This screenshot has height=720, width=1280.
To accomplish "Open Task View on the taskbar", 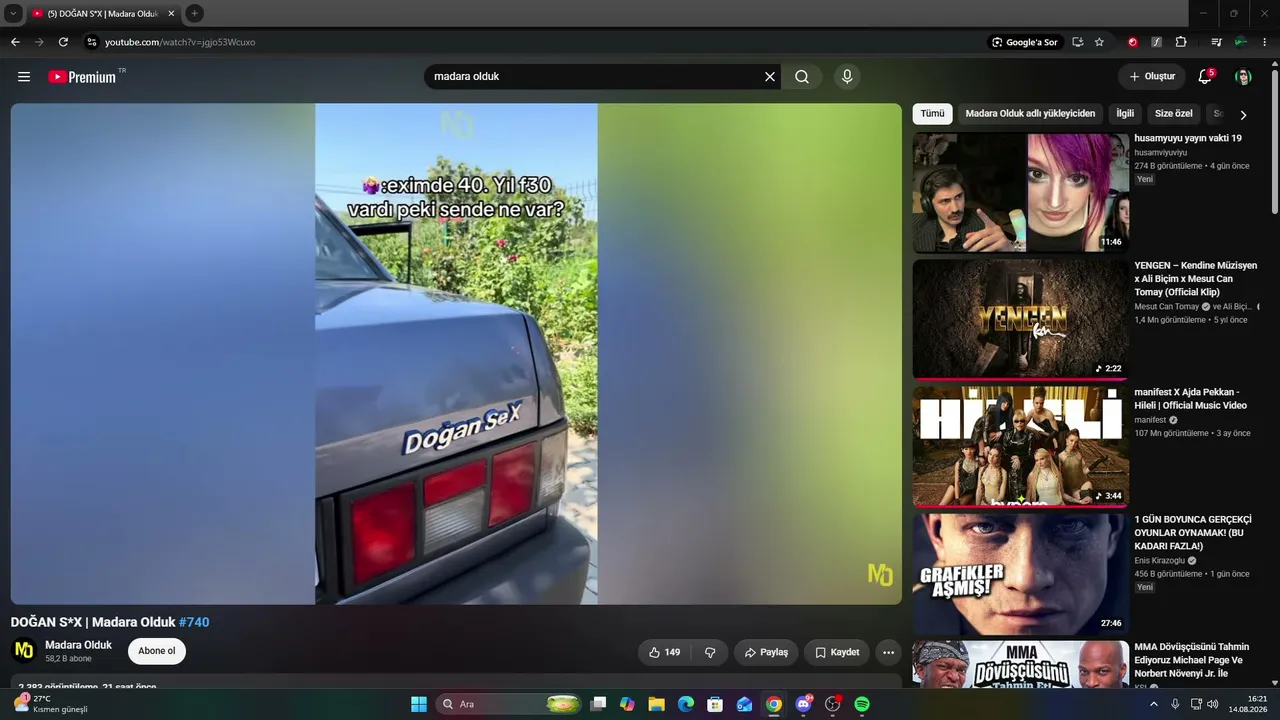I will click(598, 704).
